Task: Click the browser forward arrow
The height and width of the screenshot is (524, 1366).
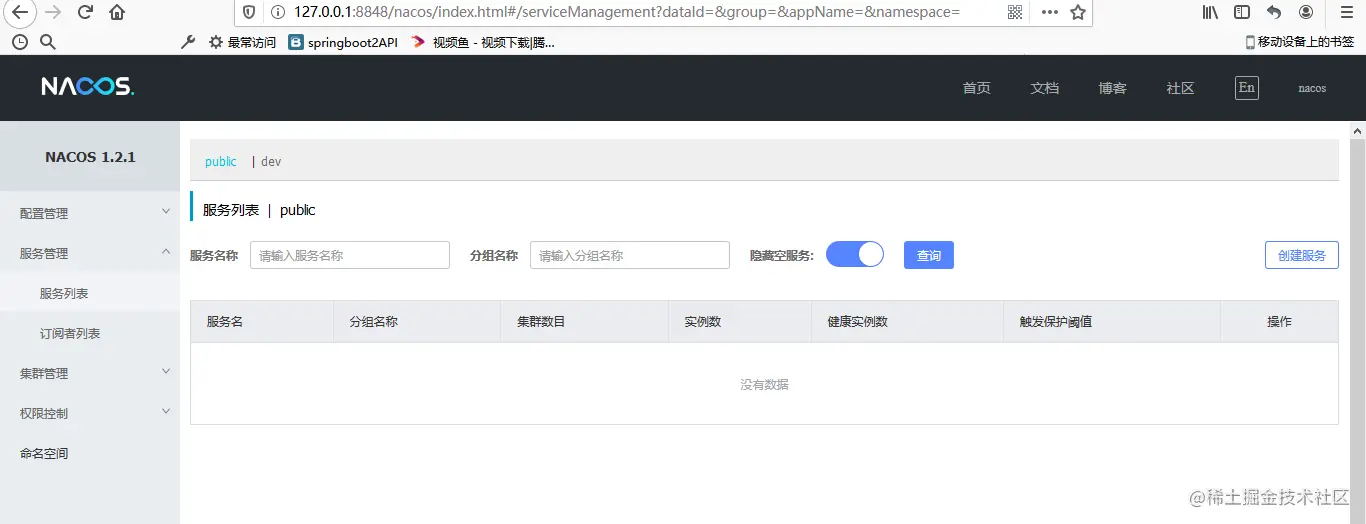Action: click(x=53, y=13)
